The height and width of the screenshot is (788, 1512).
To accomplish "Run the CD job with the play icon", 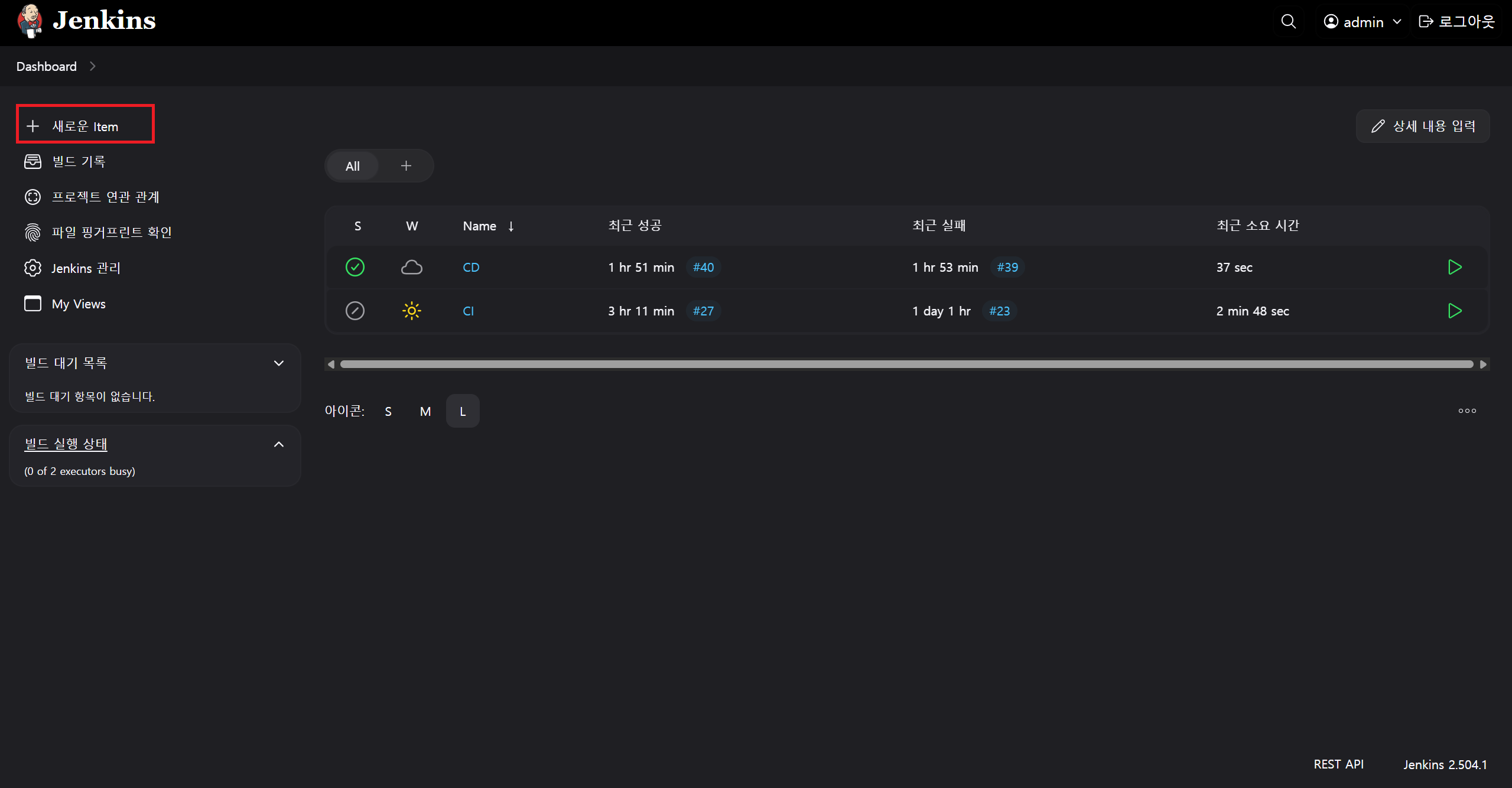I will coord(1454,267).
